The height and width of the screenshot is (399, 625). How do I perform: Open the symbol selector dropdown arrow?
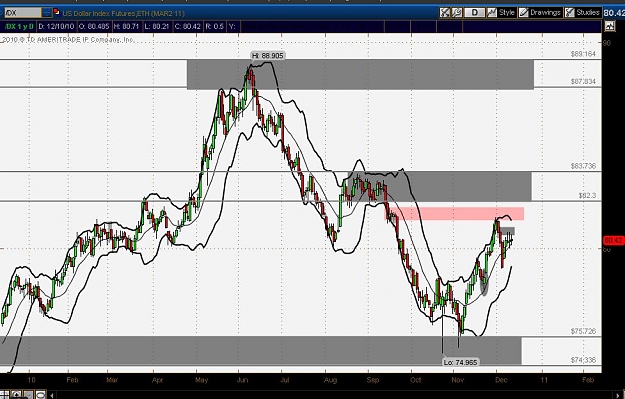[x=47, y=13]
